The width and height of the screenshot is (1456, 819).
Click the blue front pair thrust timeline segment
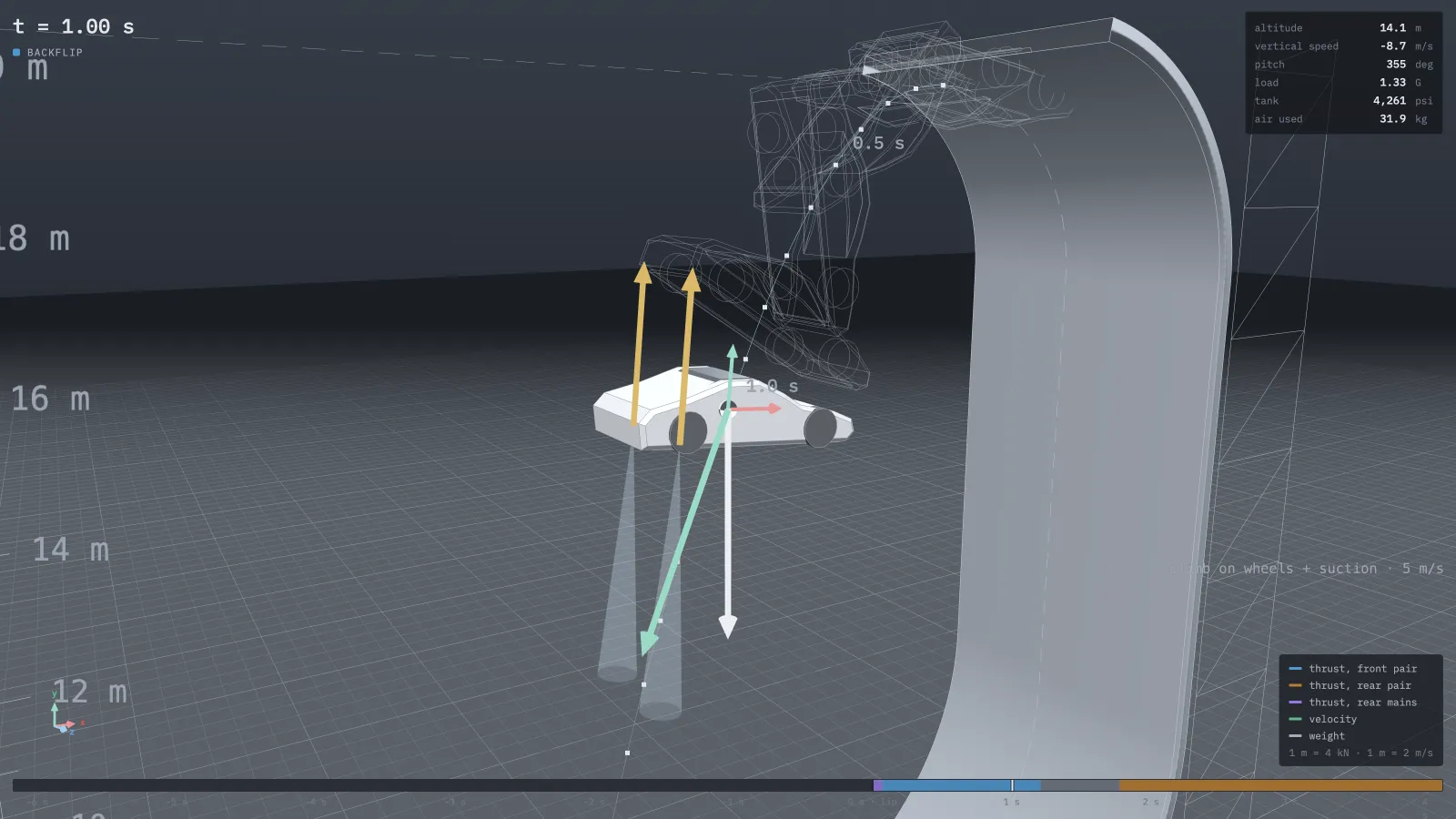click(961, 785)
